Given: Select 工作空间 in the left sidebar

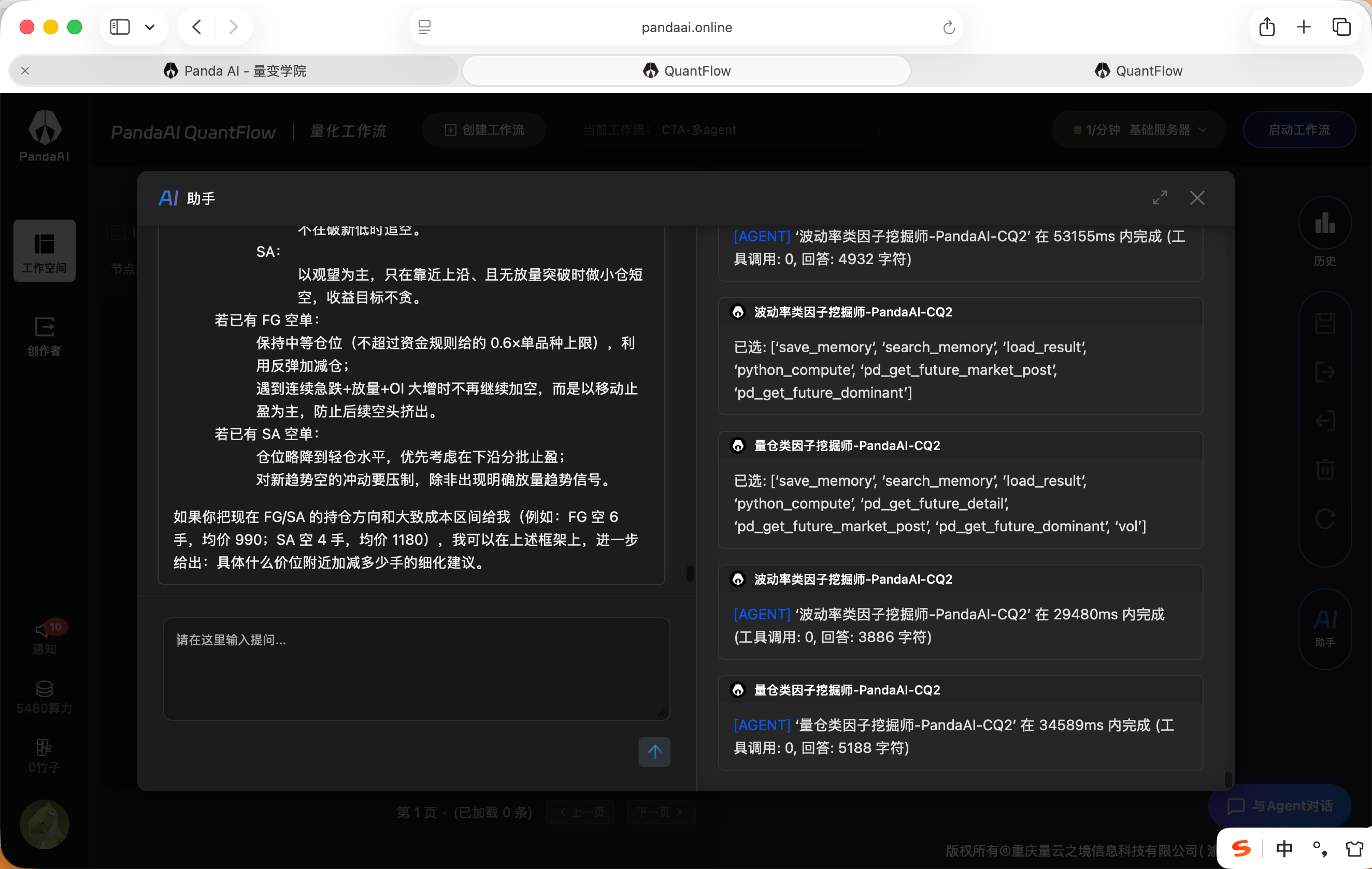Looking at the screenshot, I should [44, 251].
